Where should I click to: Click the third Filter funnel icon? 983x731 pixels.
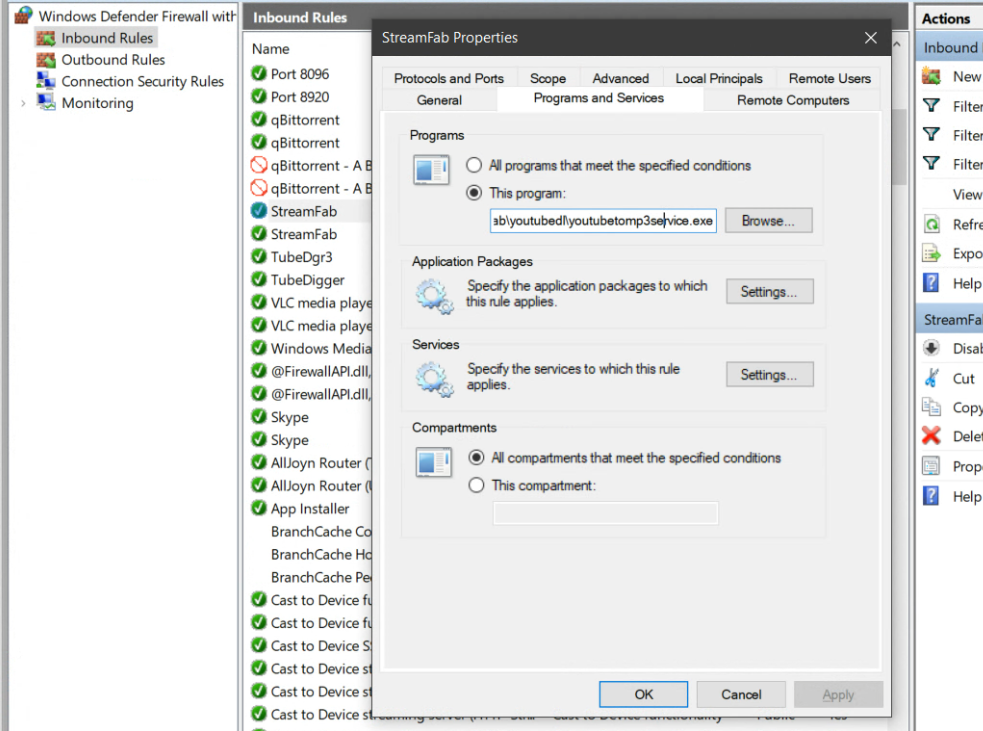pos(932,163)
